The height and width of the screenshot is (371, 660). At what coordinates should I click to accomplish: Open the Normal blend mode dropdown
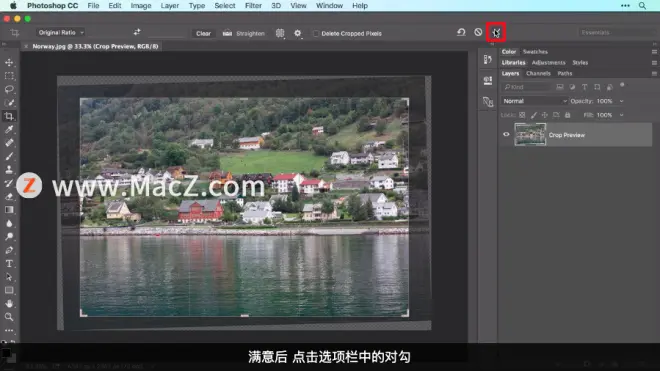[x=535, y=101]
